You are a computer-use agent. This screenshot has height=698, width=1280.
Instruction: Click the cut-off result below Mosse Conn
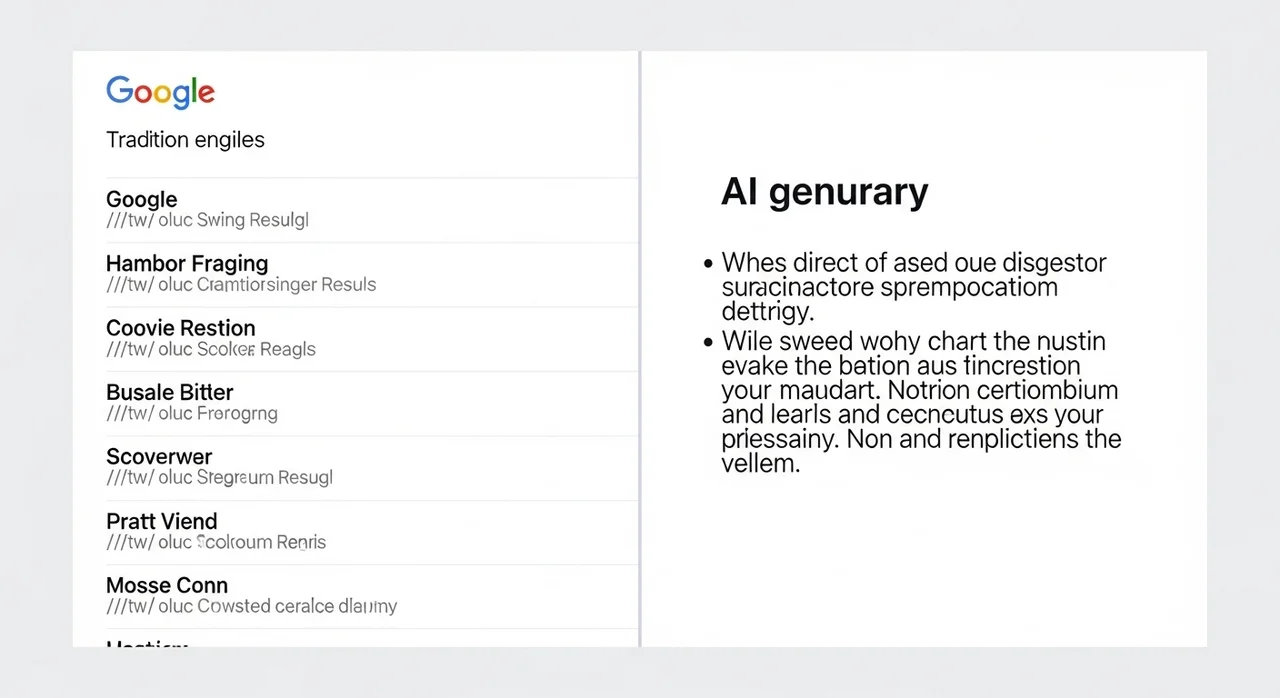click(x=147, y=643)
